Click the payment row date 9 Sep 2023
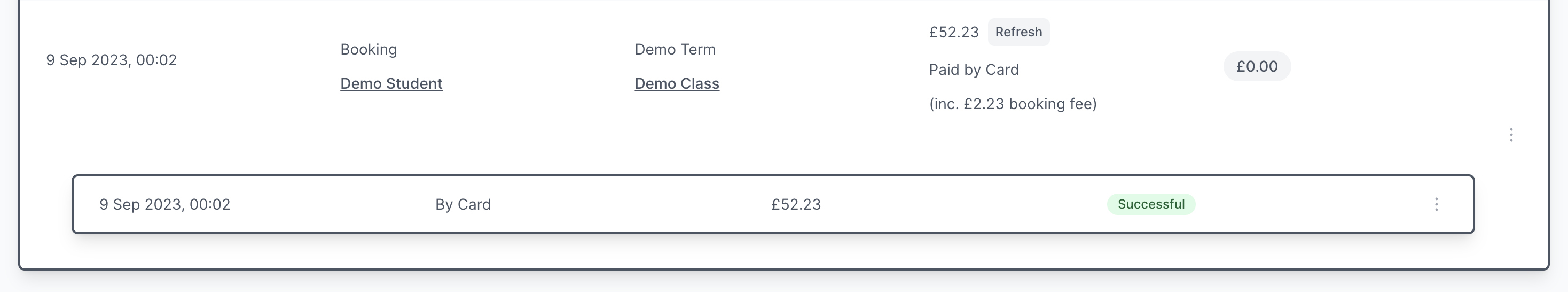The height and width of the screenshot is (292, 1568). 164,205
